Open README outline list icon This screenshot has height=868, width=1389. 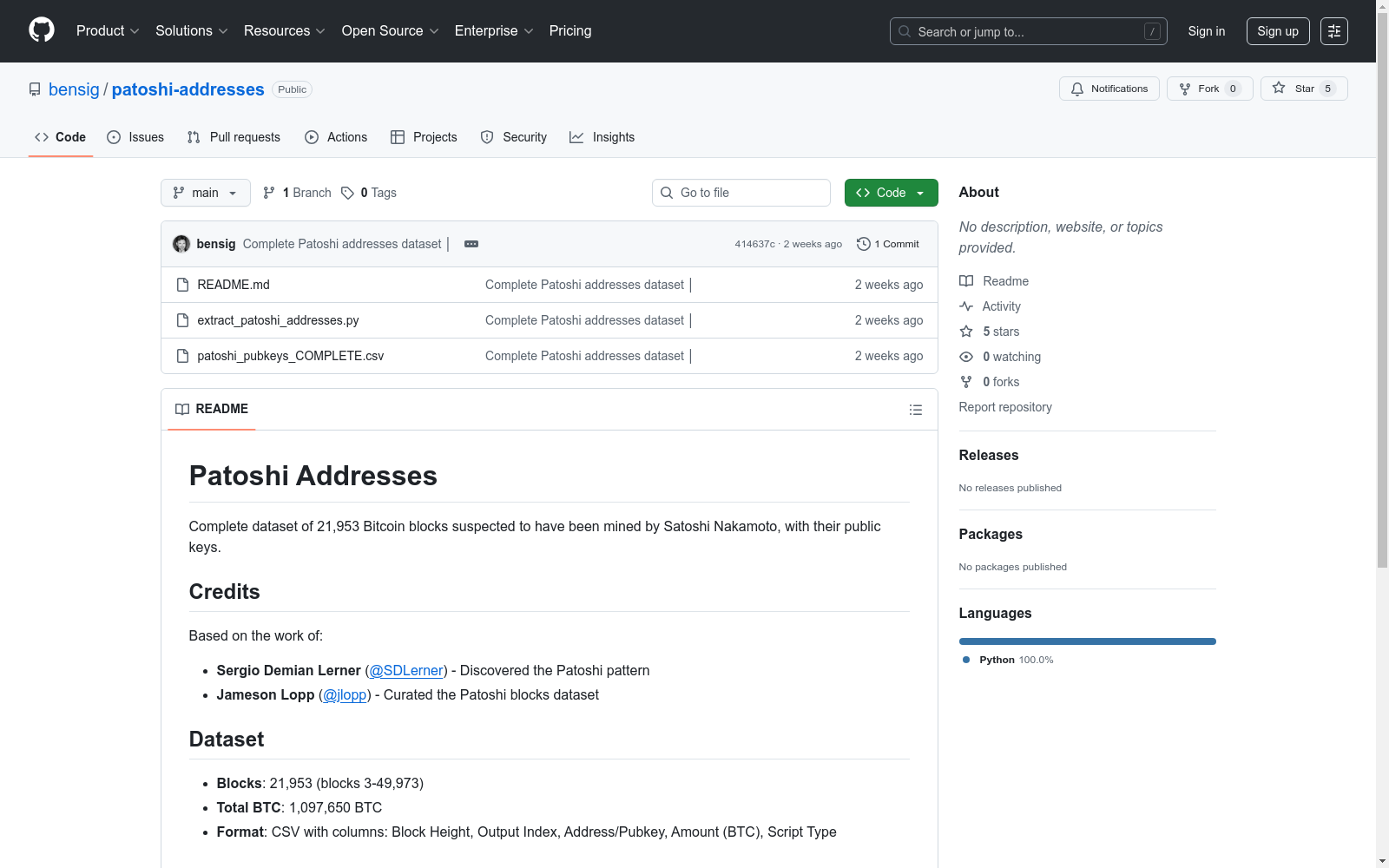coord(916,410)
